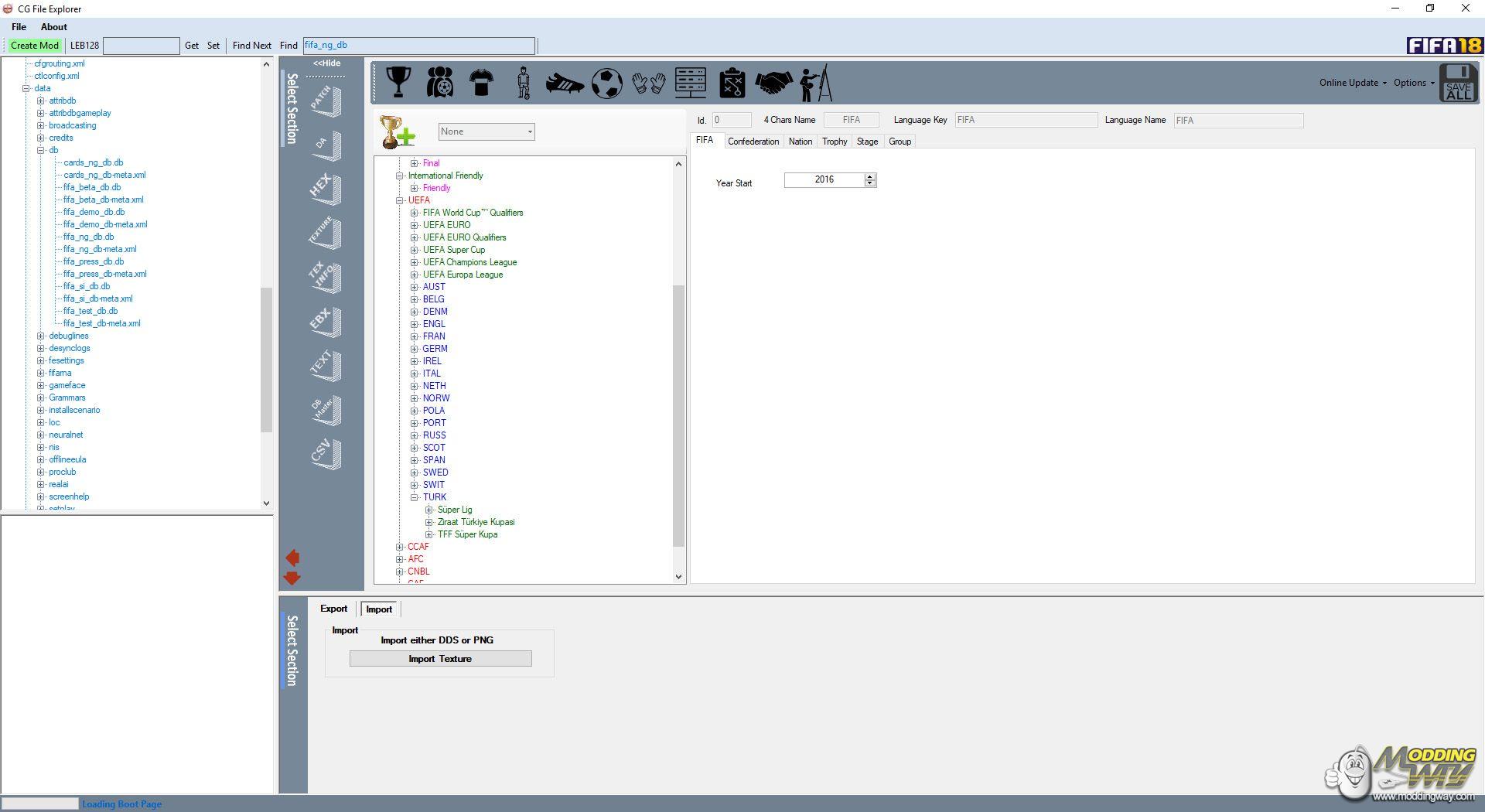Click the Language Key field
Image resolution: width=1485 pixels, height=812 pixels.
tap(1026, 120)
